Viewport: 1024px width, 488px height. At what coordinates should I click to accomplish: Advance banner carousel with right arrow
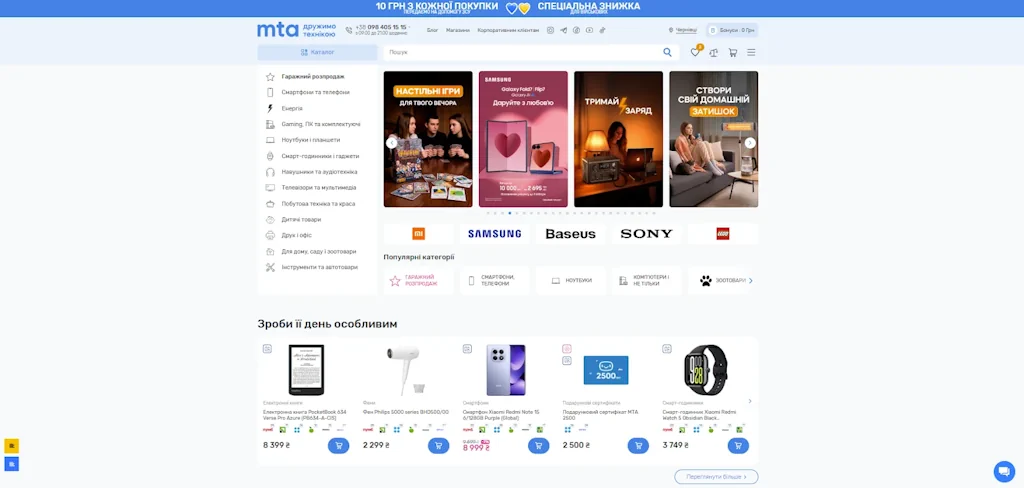[x=750, y=143]
